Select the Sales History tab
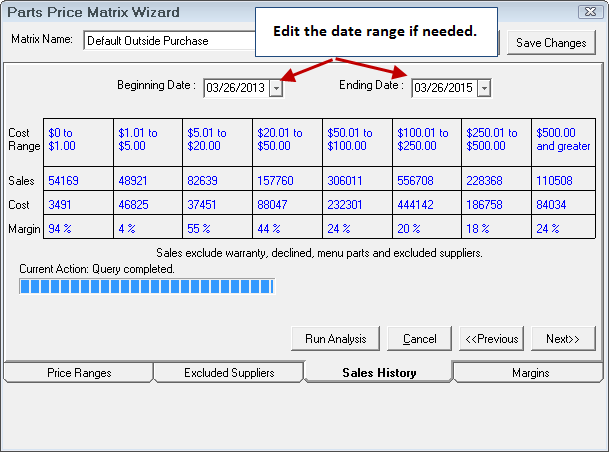 pyautogui.click(x=379, y=373)
